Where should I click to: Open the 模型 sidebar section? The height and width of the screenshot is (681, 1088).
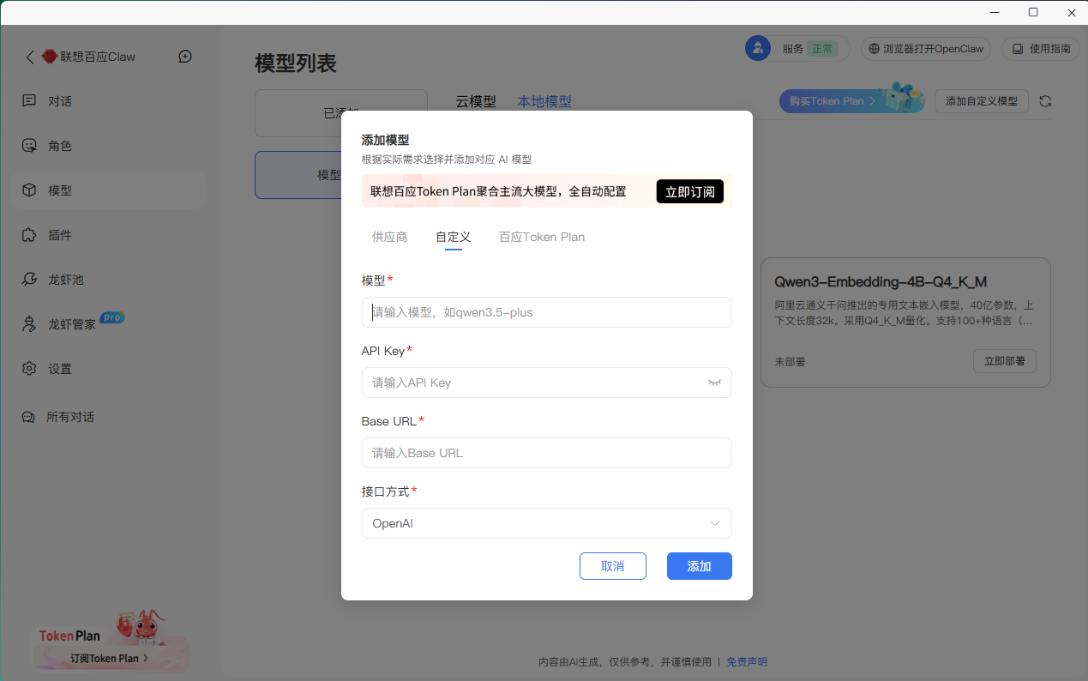tap(110, 190)
